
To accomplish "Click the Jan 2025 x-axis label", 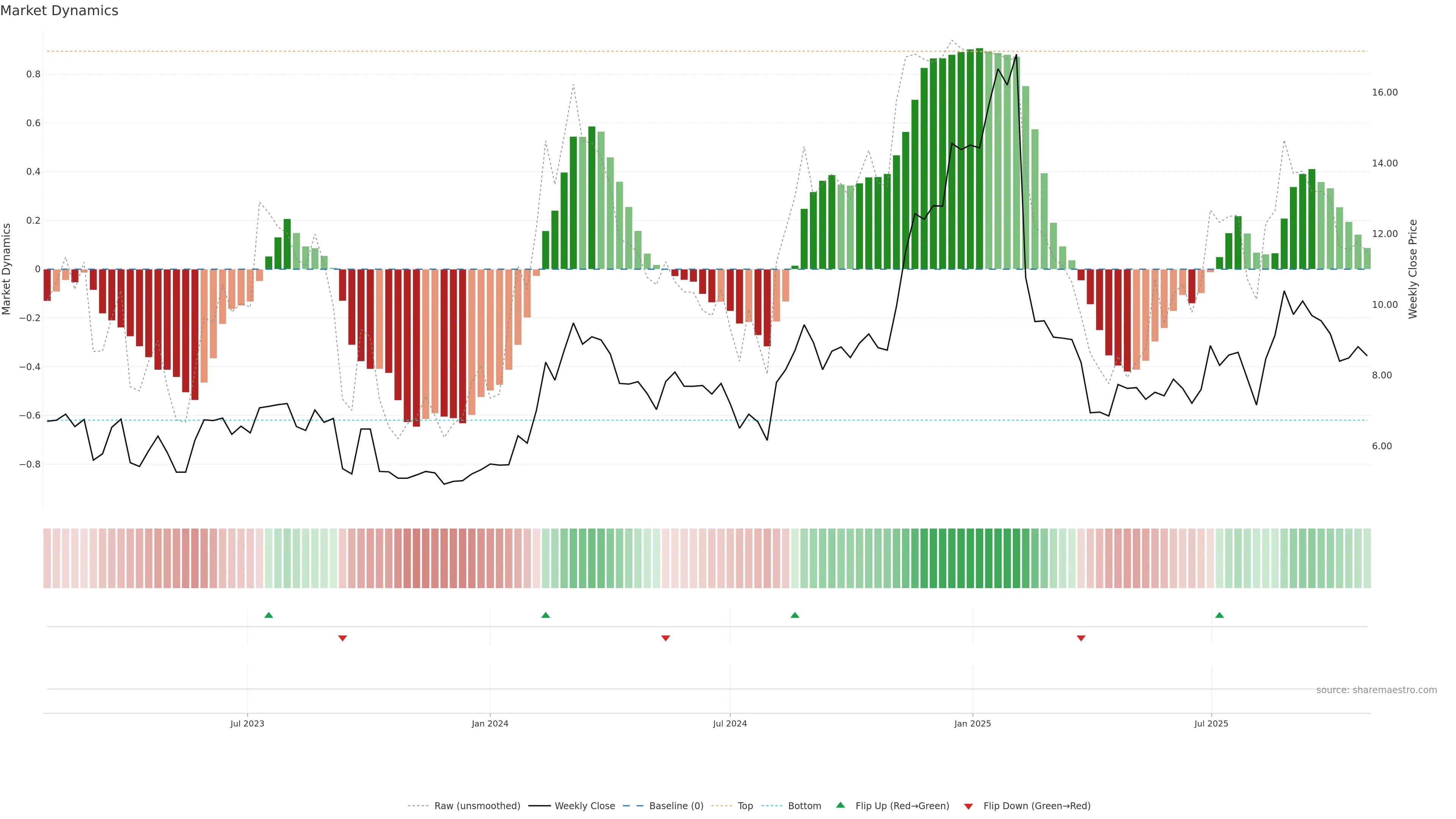I will point(972,723).
